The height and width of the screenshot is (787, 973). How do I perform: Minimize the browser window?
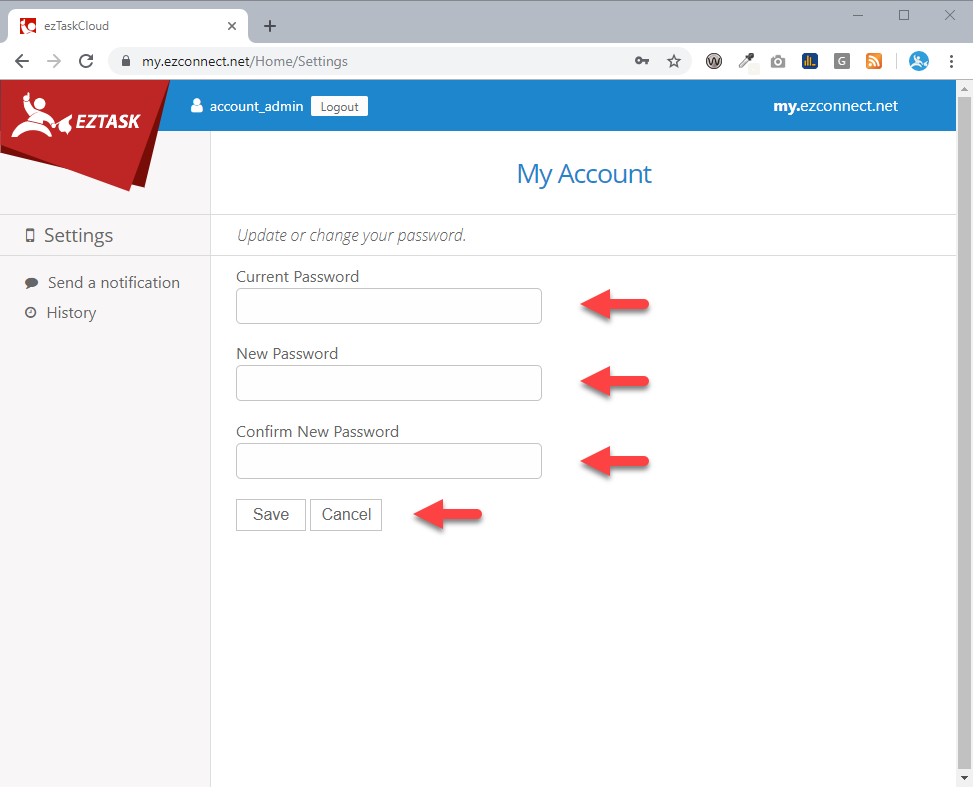tap(858, 15)
